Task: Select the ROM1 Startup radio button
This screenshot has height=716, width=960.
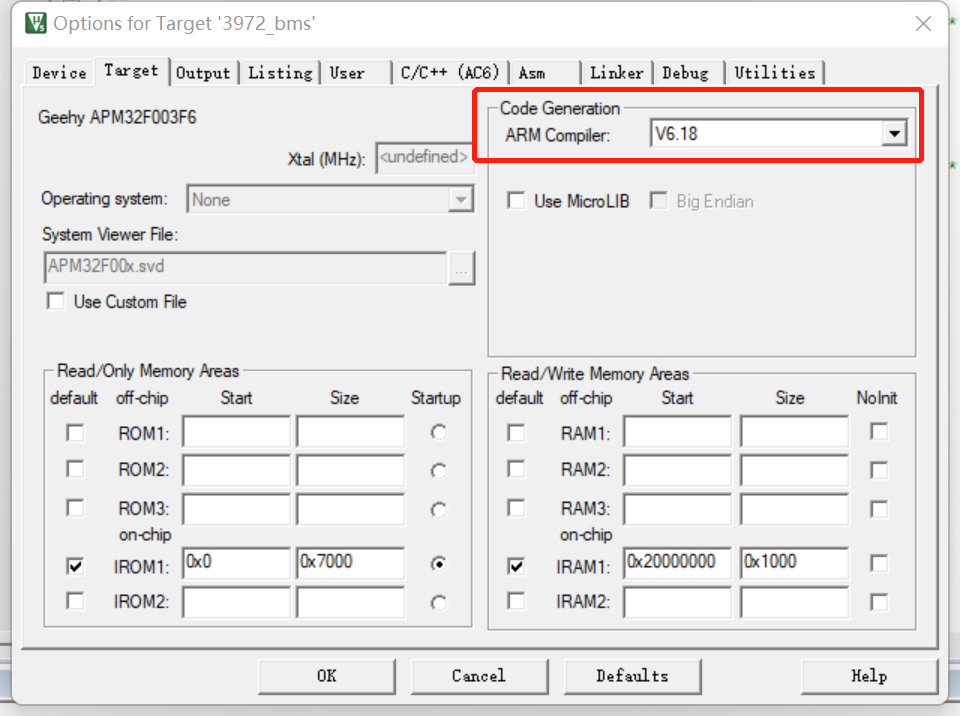Action: click(x=438, y=432)
